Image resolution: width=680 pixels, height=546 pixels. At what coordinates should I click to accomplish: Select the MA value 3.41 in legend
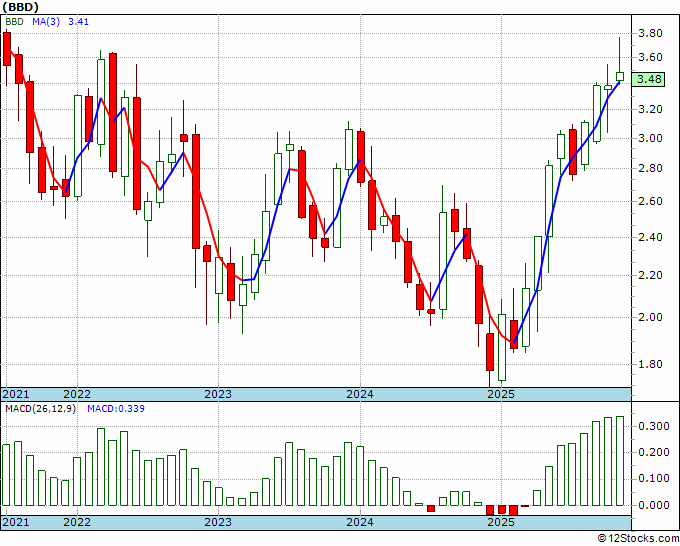78,22
